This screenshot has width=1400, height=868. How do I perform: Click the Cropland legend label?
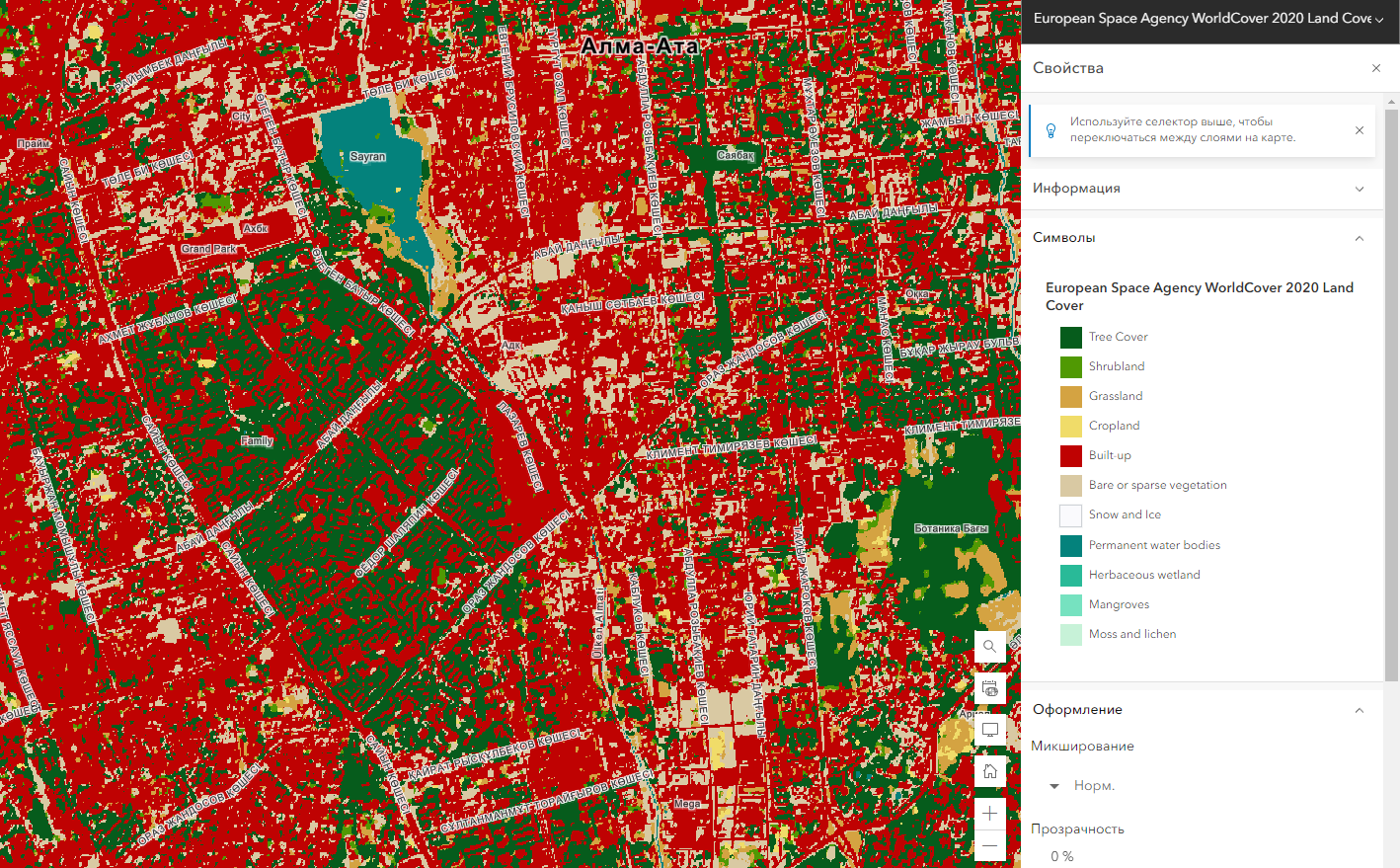coord(1114,426)
